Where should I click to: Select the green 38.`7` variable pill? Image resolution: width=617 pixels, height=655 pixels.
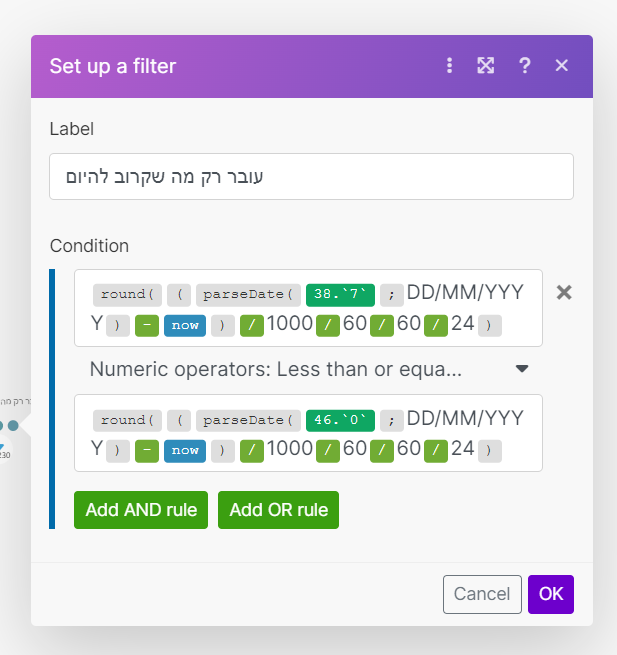tap(341, 295)
